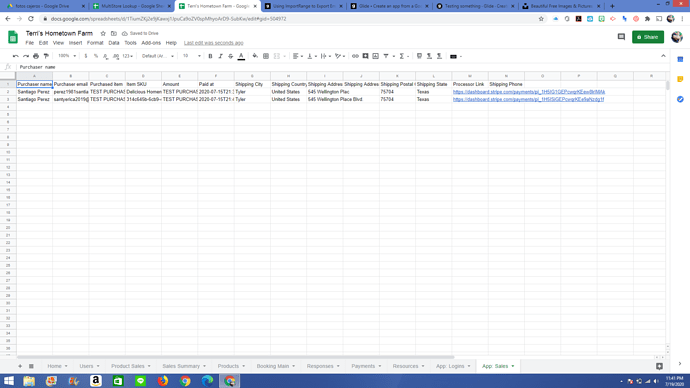Add a new sheet with plus icon

point(20,366)
